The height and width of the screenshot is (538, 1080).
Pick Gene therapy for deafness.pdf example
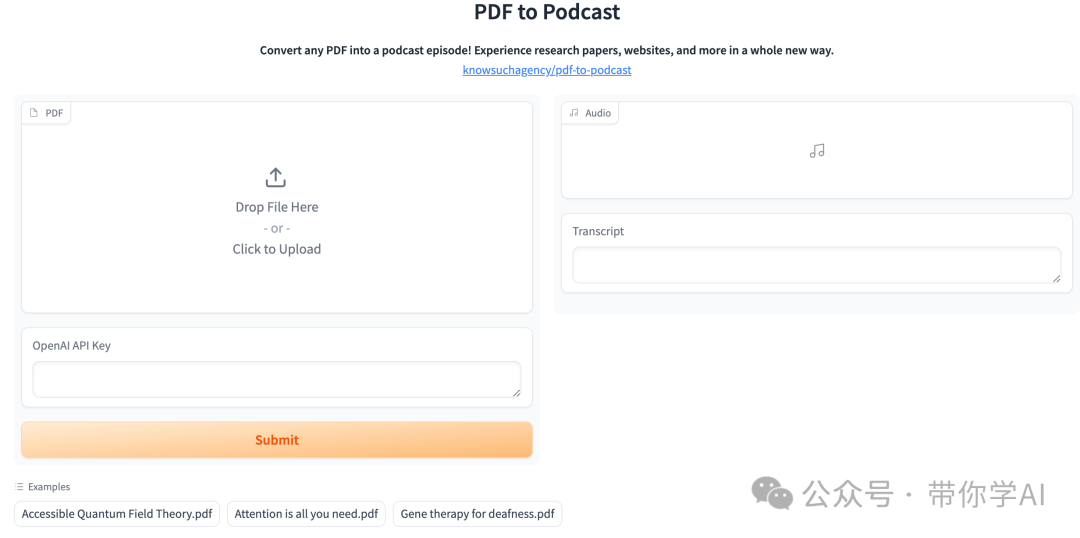pyautogui.click(x=477, y=514)
